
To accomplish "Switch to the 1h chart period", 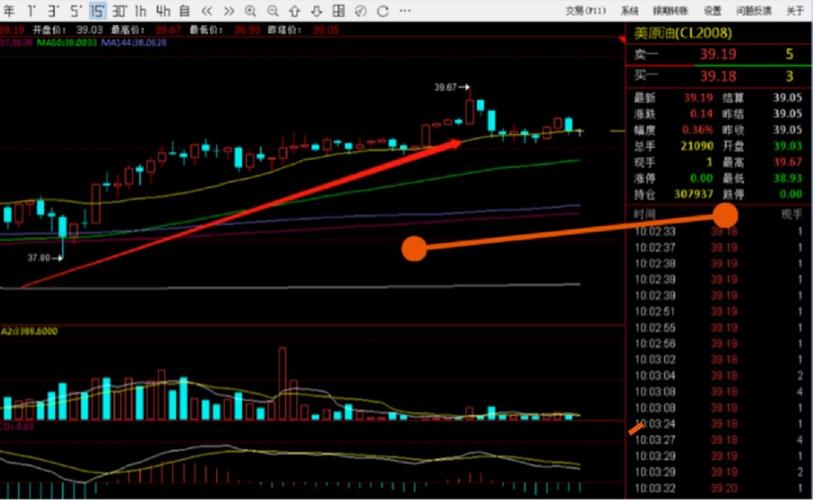I will (x=141, y=11).
